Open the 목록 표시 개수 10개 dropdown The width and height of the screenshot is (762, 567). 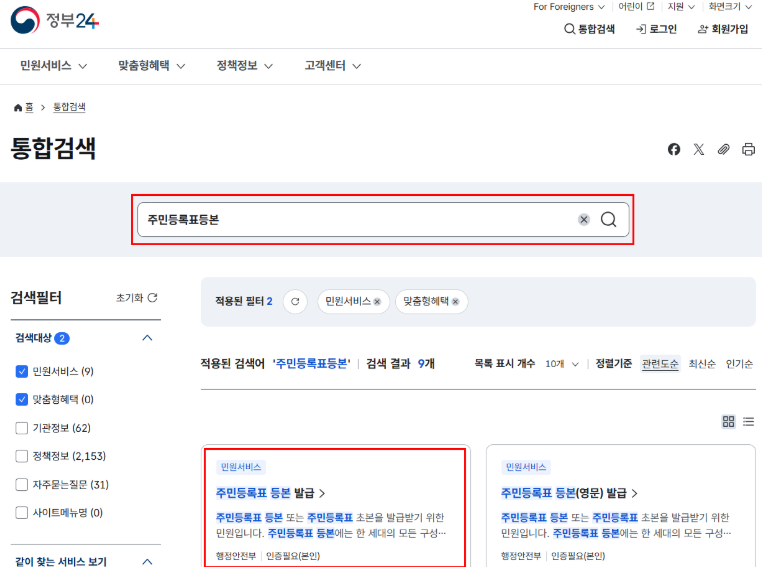tap(561, 364)
